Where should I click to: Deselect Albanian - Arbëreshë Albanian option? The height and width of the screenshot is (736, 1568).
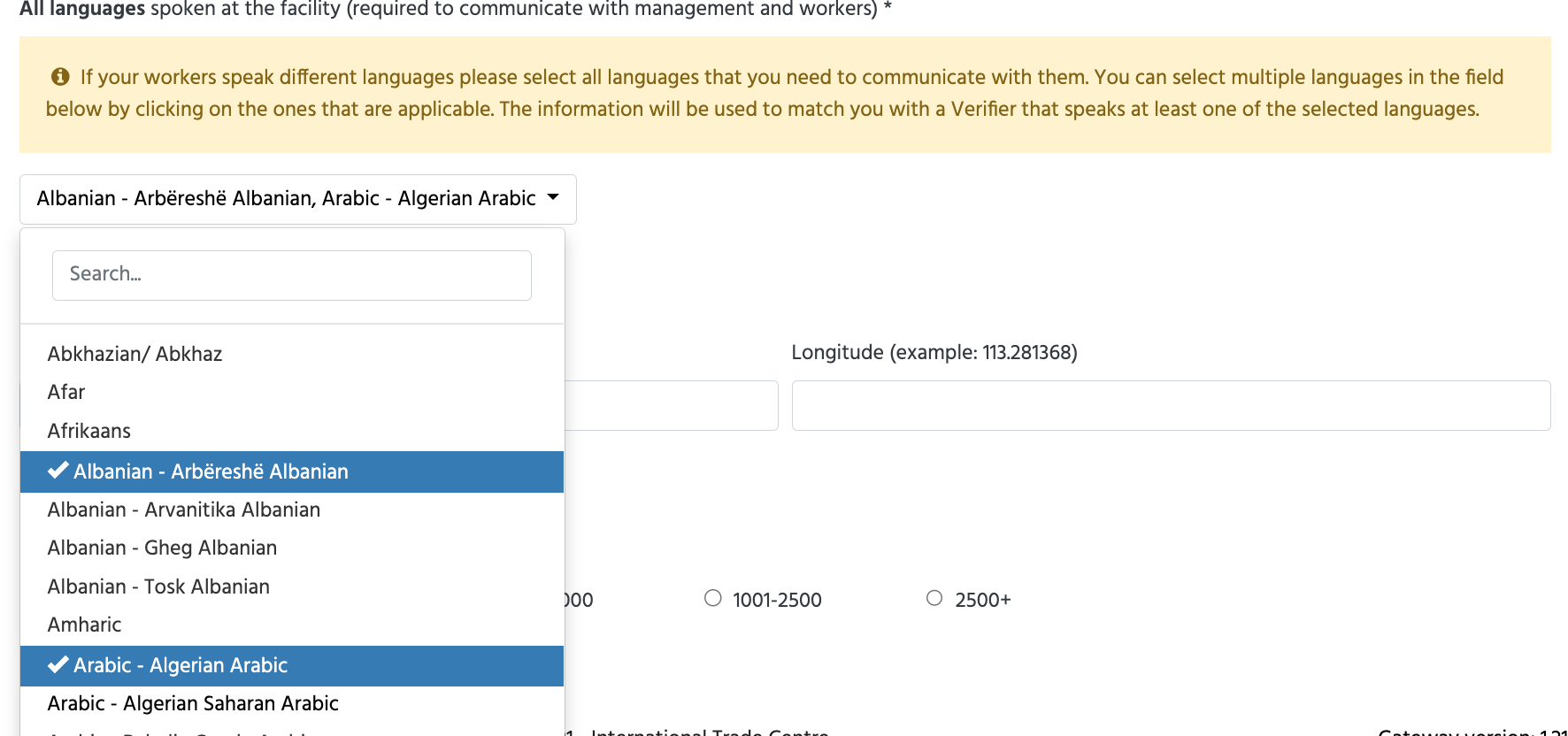[x=211, y=471]
